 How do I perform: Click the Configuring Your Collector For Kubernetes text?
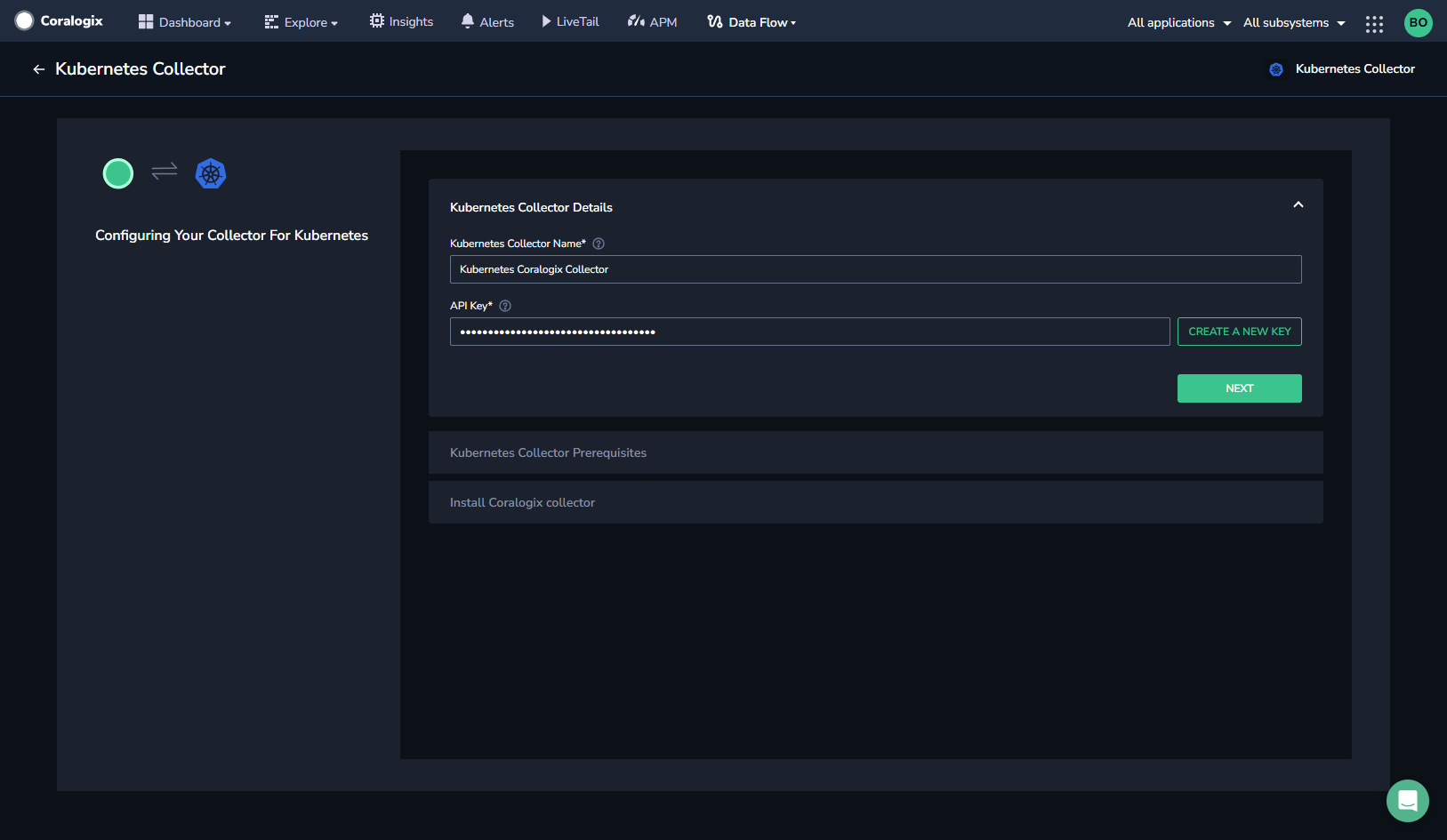click(x=231, y=236)
